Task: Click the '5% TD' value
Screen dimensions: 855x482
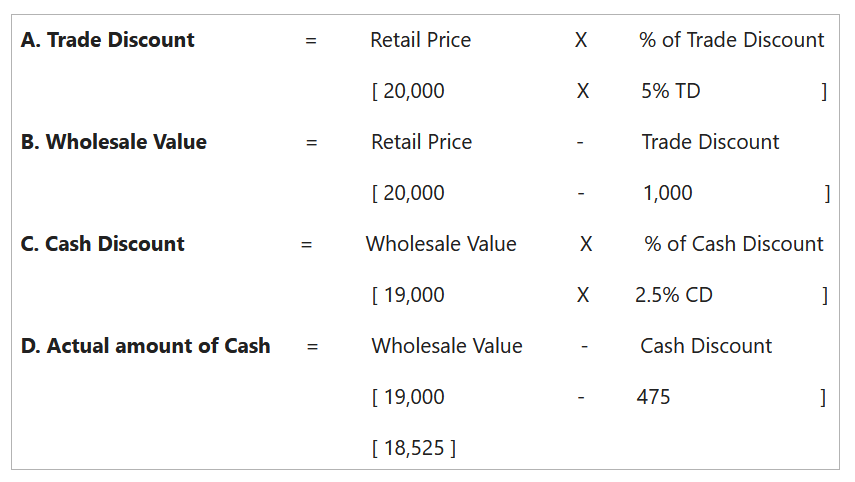Action: (x=670, y=91)
